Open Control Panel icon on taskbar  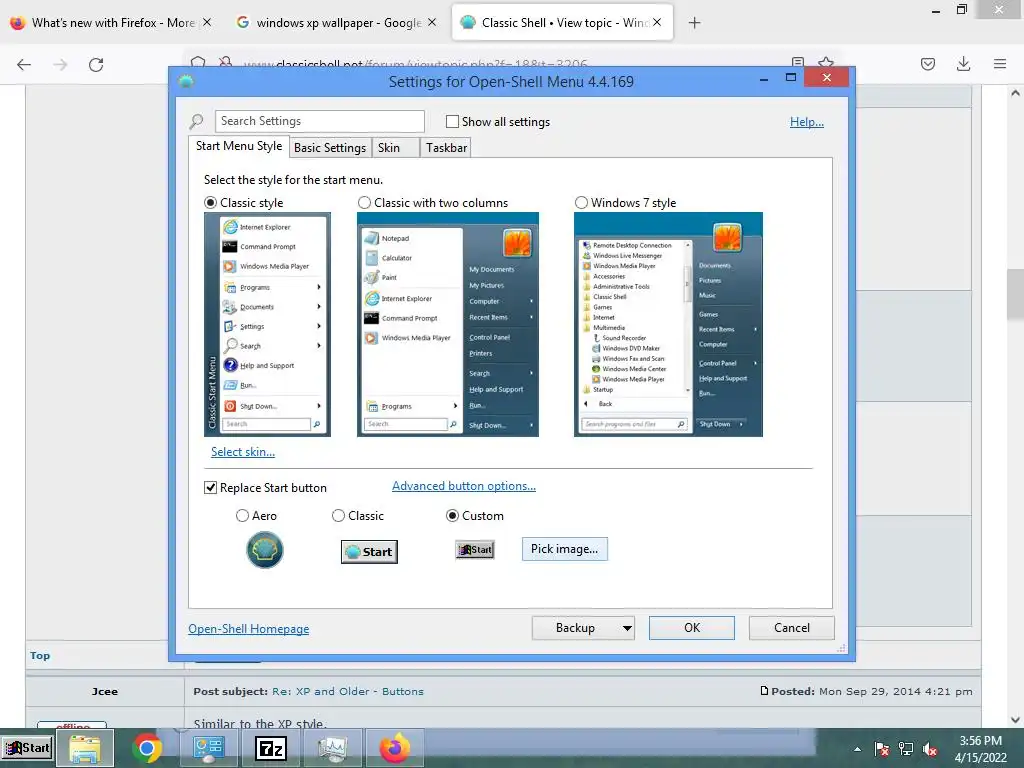click(x=208, y=748)
